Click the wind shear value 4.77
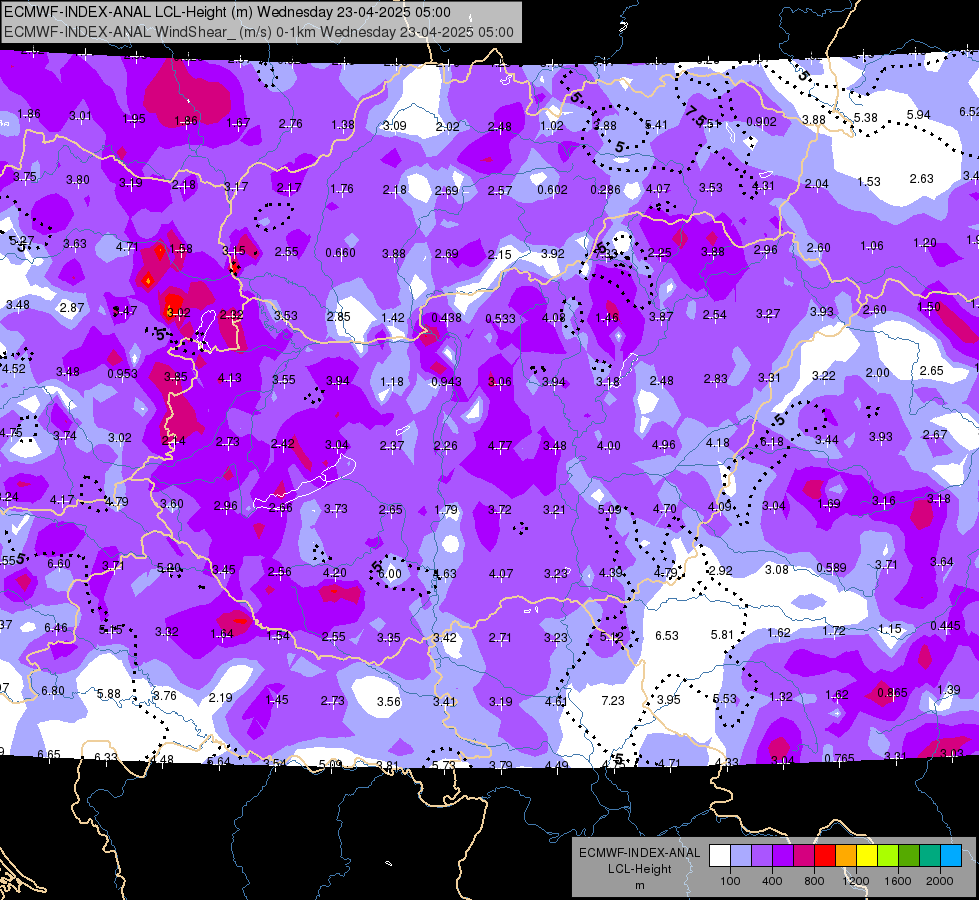The image size is (979, 900). (x=499, y=445)
